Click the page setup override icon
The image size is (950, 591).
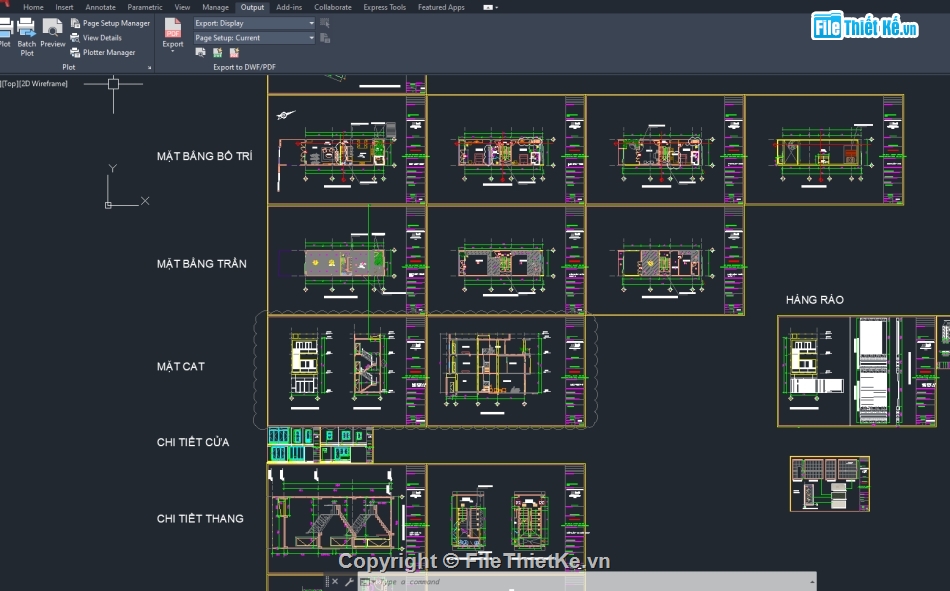click(x=325, y=38)
